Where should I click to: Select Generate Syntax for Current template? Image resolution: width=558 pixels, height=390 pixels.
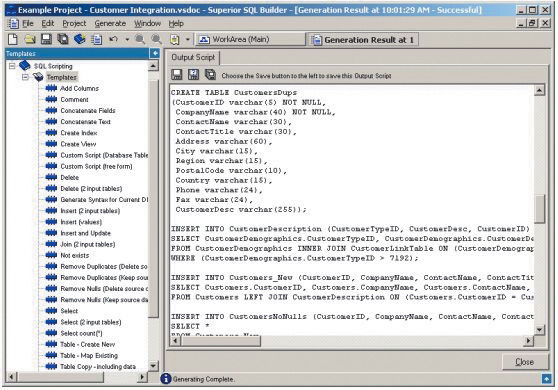tap(104, 200)
